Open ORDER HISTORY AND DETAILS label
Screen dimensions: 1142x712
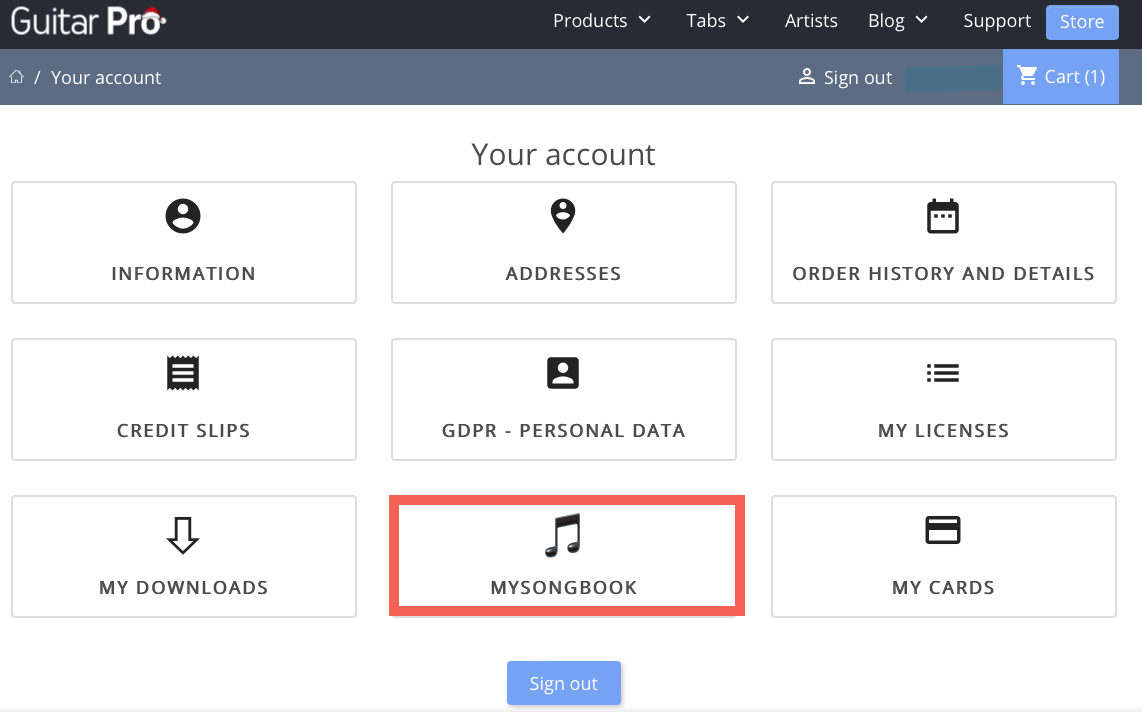coord(943,274)
